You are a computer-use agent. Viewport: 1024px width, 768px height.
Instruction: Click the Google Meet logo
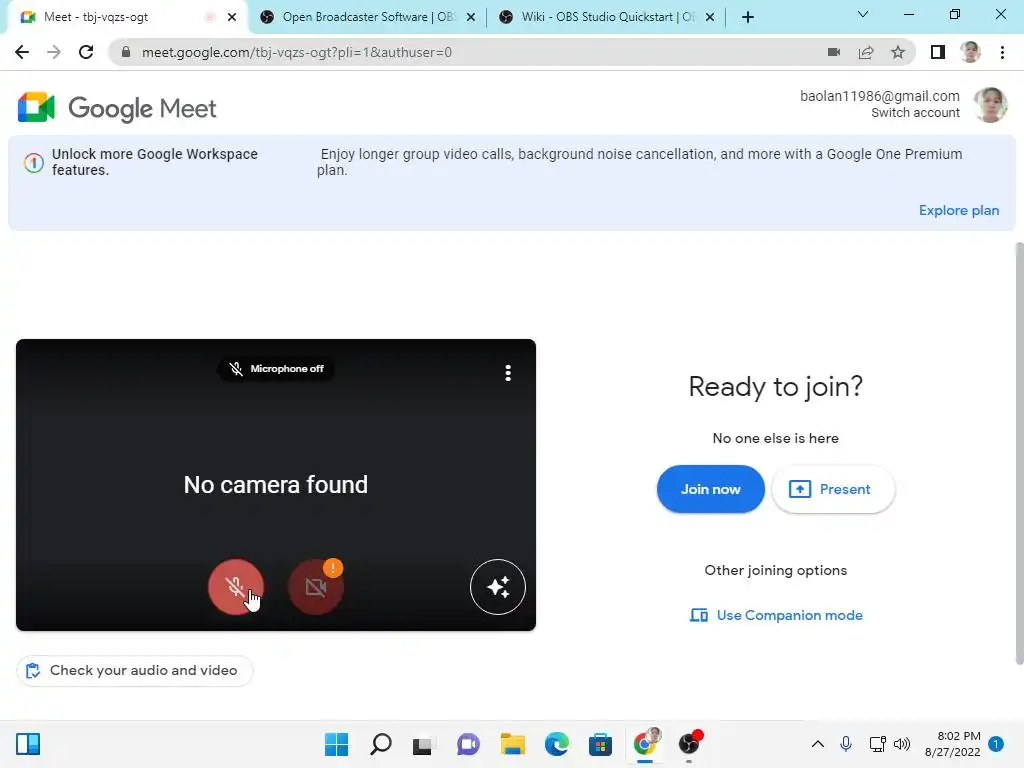click(117, 108)
